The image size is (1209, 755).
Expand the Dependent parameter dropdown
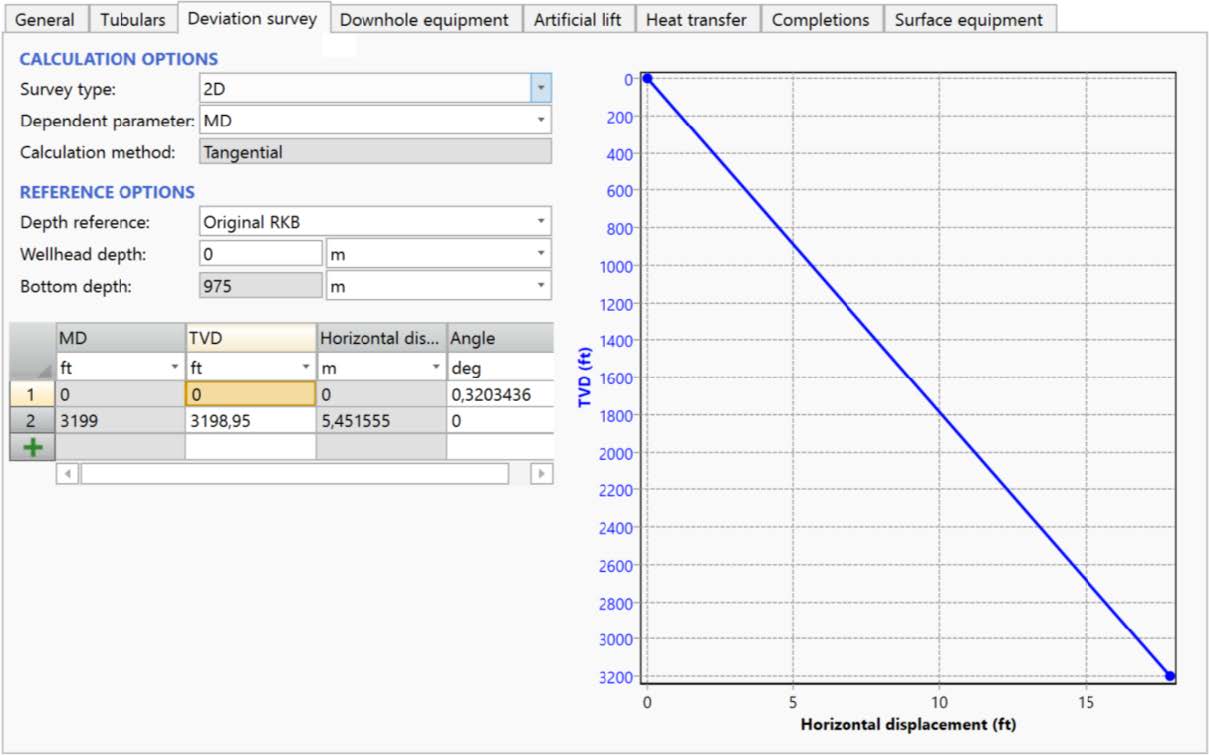click(540, 120)
